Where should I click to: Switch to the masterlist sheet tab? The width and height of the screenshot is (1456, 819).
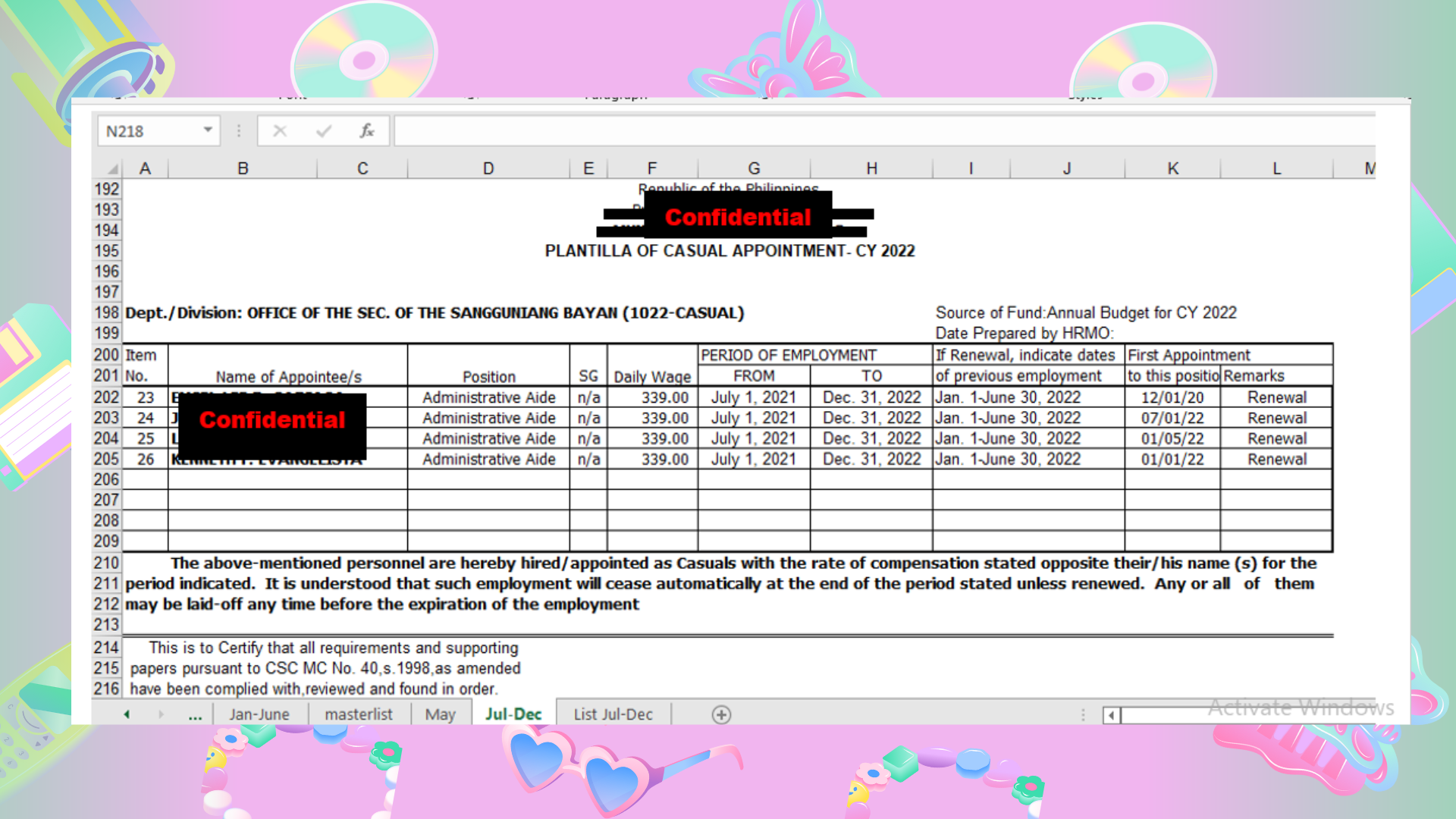tap(359, 714)
